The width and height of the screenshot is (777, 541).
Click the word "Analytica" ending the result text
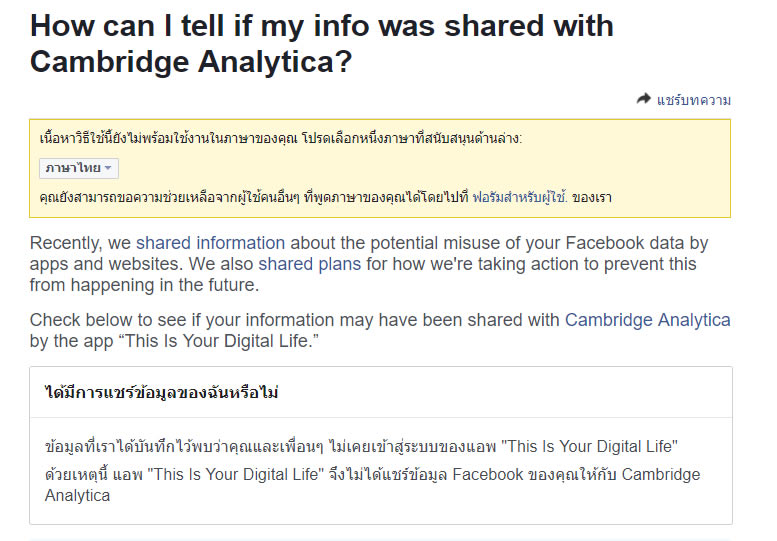coord(78,495)
